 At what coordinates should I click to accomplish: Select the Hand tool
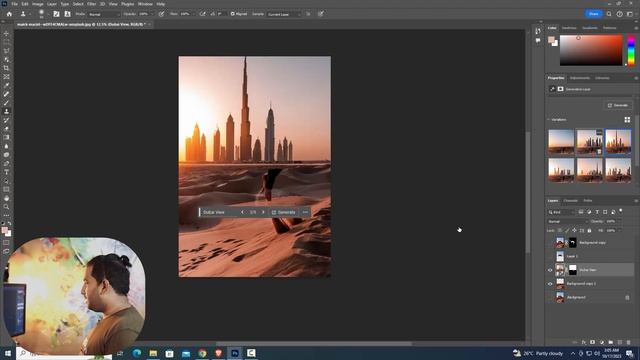click(x=6, y=198)
